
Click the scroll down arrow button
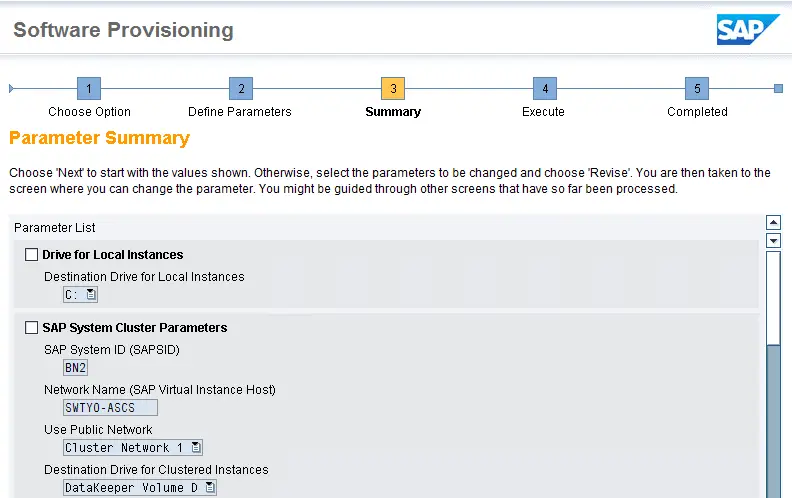[773, 240]
